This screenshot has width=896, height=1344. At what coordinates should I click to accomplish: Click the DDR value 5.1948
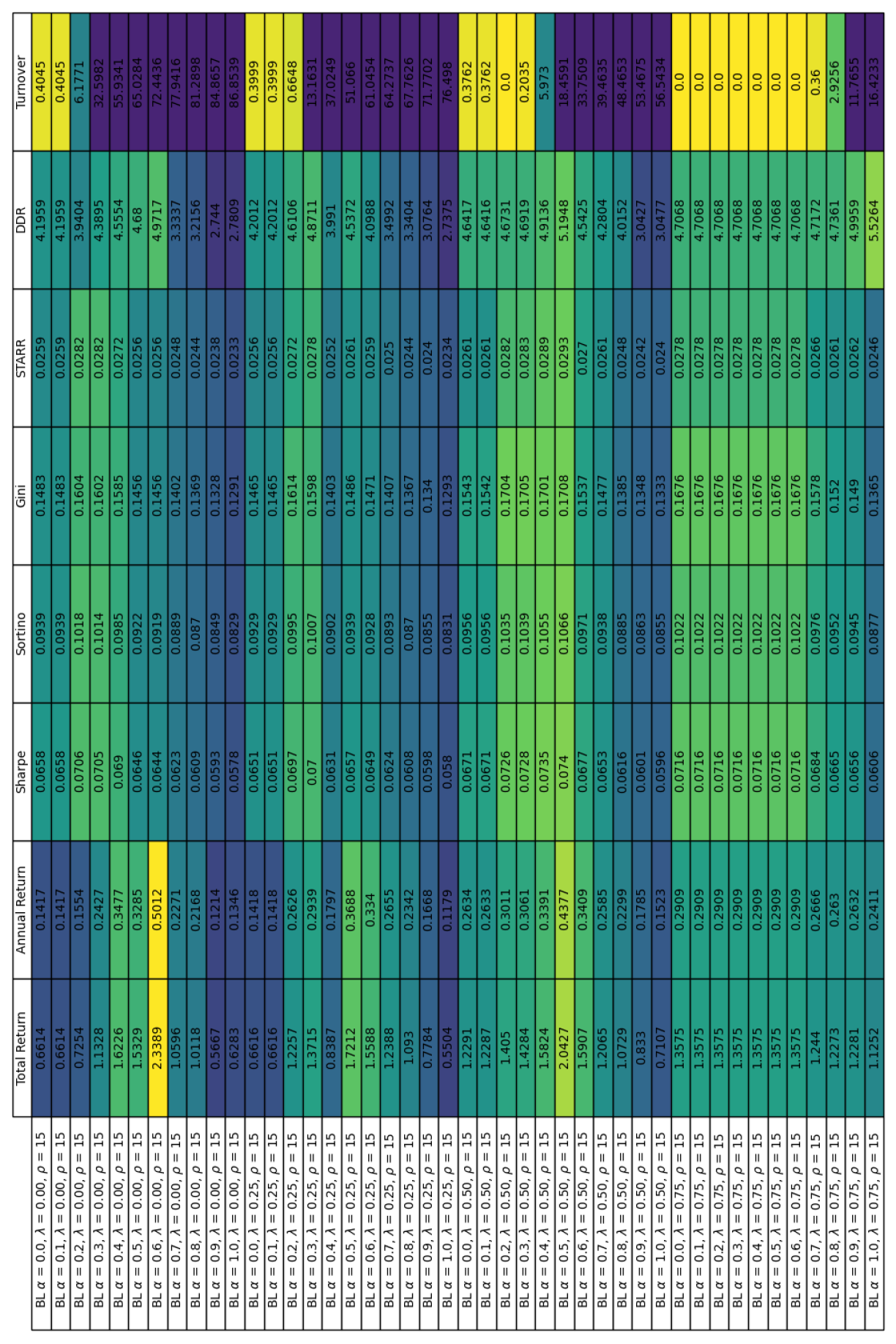coord(564,220)
